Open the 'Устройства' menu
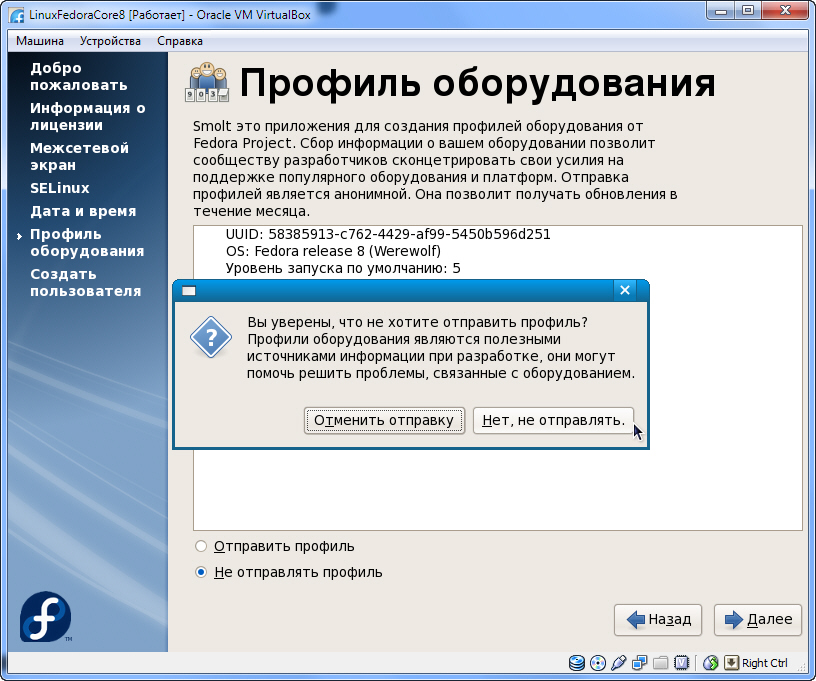The height and width of the screenshot is (681, 816). pos(110,41)
